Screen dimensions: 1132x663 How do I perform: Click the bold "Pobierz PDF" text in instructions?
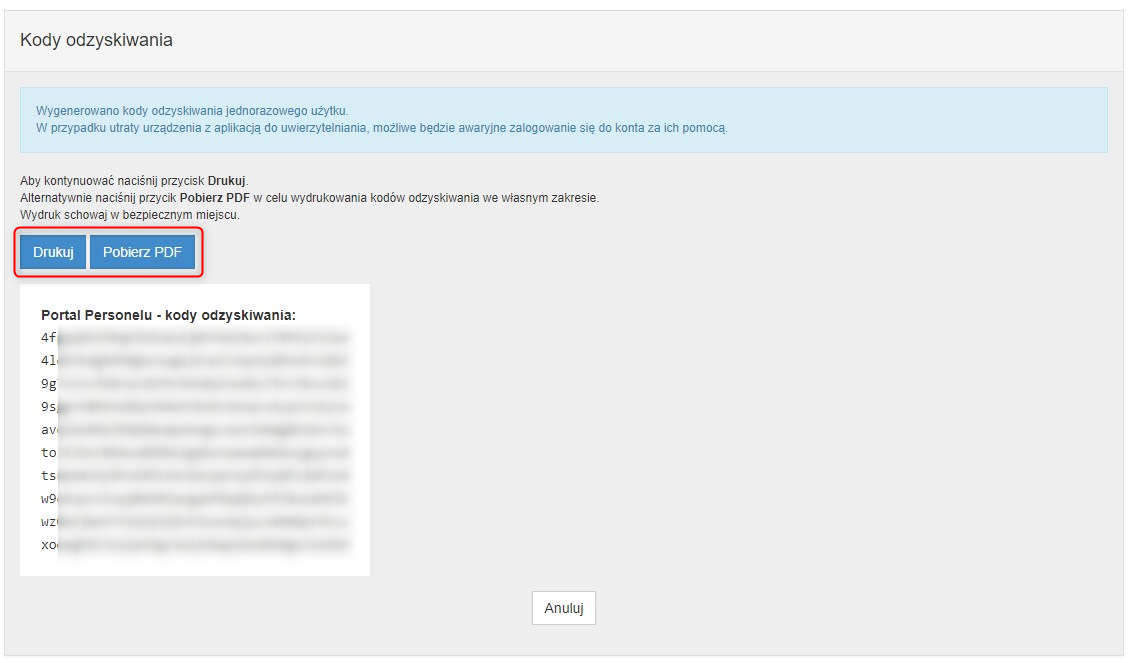222,198
